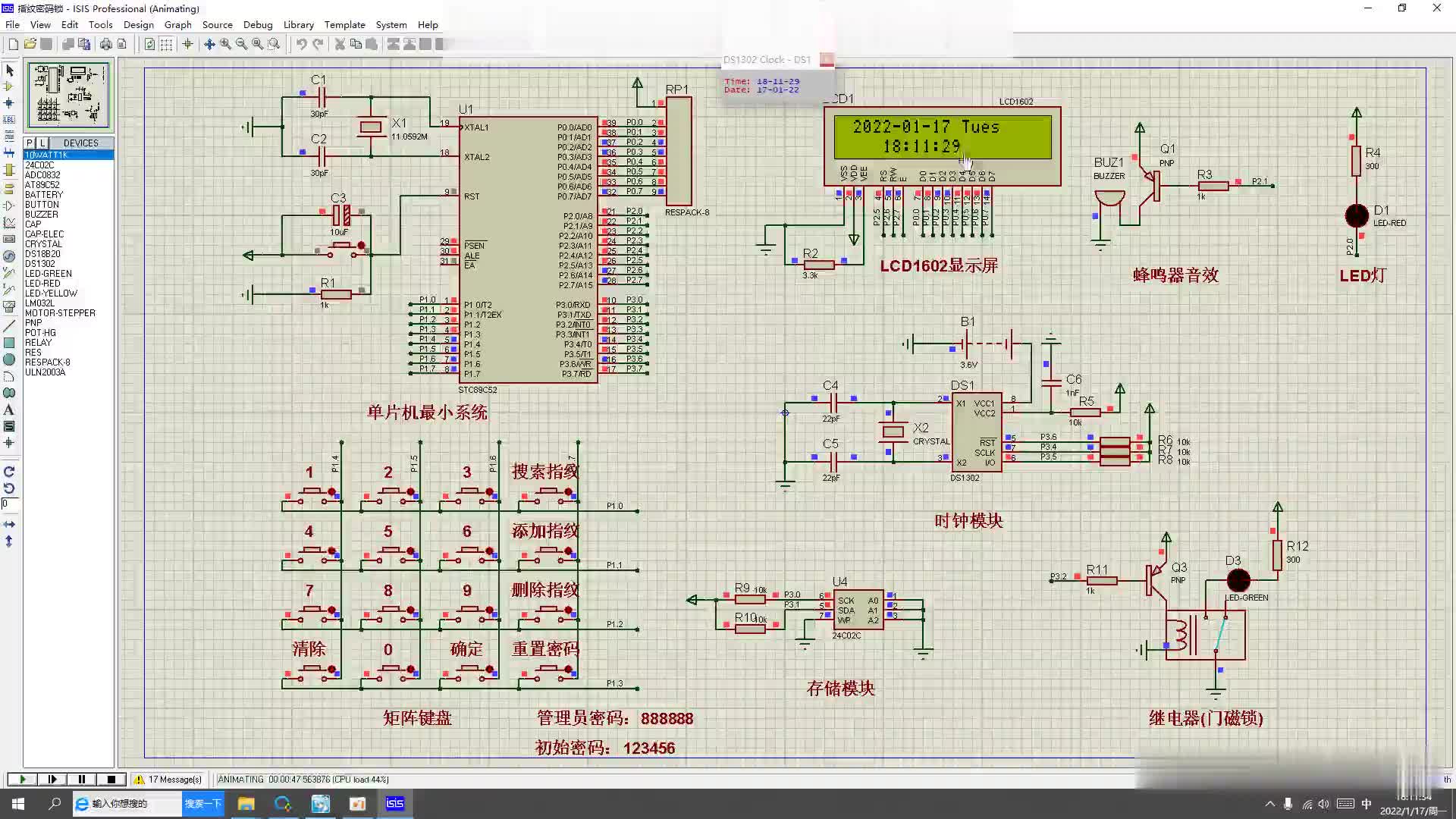Click the overview schematic thumbnail
Image resolution: width=1456 pixels, height=819 pixels.
[69, 95]
